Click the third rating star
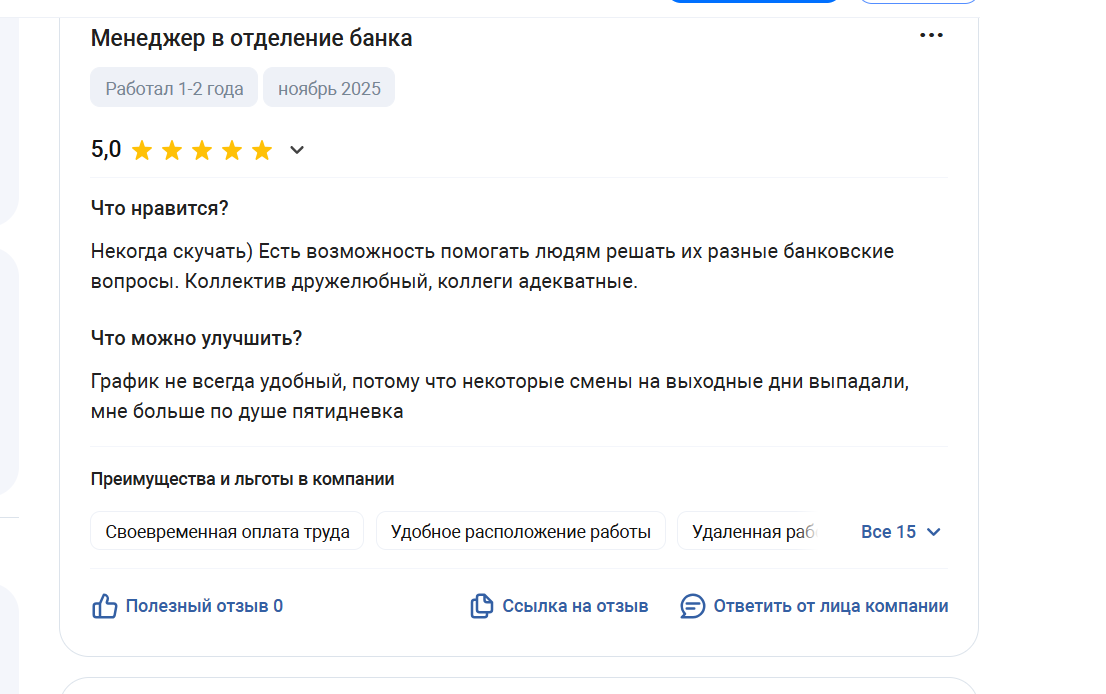 click(202, 151)
